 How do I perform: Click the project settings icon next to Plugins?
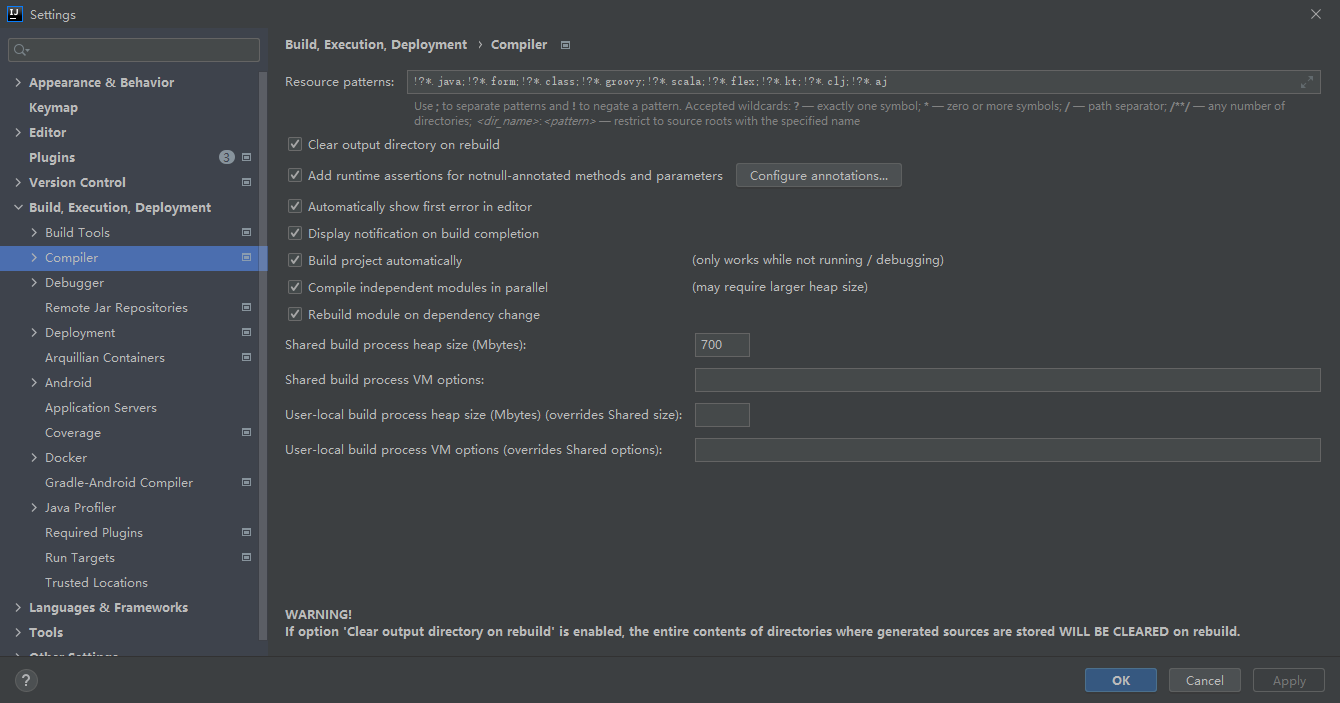(x=246, y=158)
